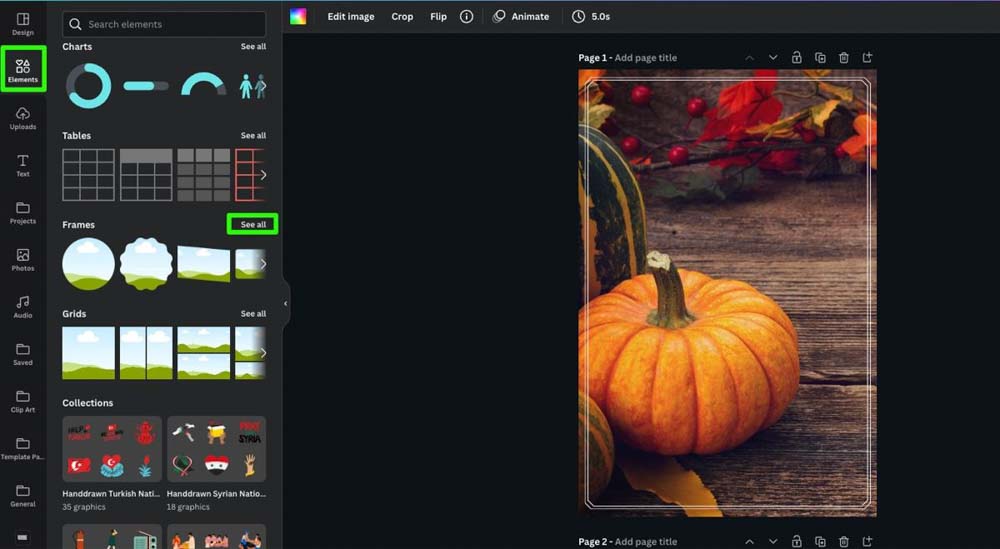
Task: Delete Page 2
Action: click(x=844, y=541)
